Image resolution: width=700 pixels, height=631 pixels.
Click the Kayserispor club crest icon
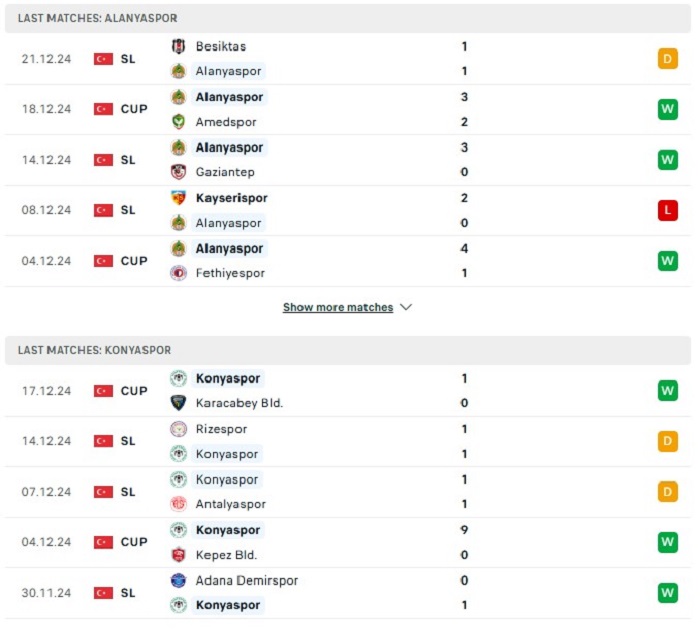[x=179, y=198]
